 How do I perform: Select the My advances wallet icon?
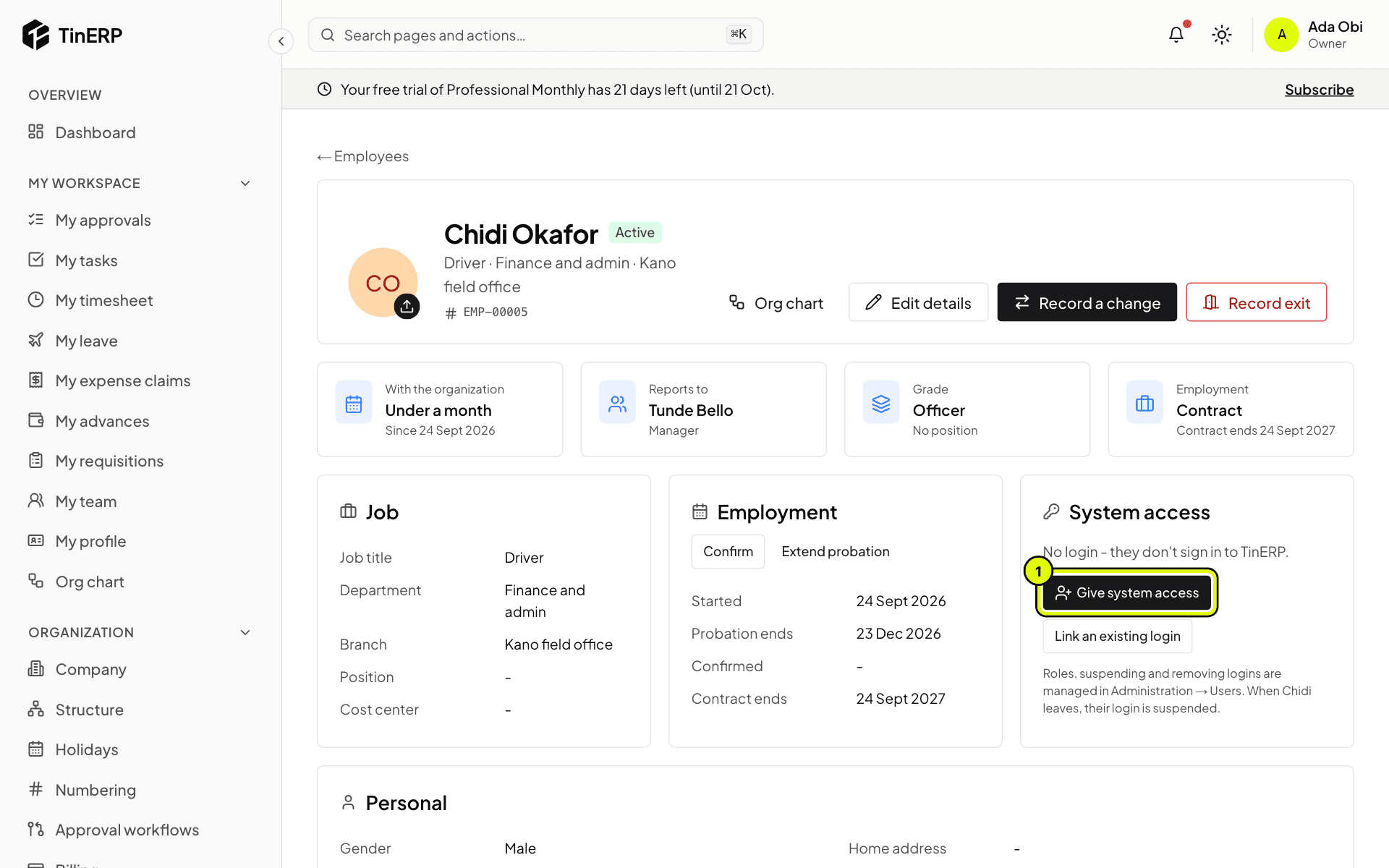pos(35,420)
